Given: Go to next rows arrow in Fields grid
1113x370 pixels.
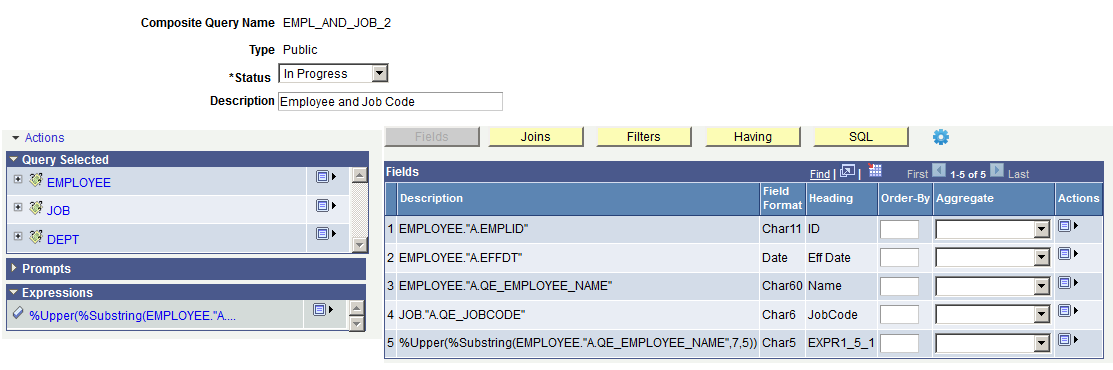Looking at the screenshot, I should click(x=997, y=170).
